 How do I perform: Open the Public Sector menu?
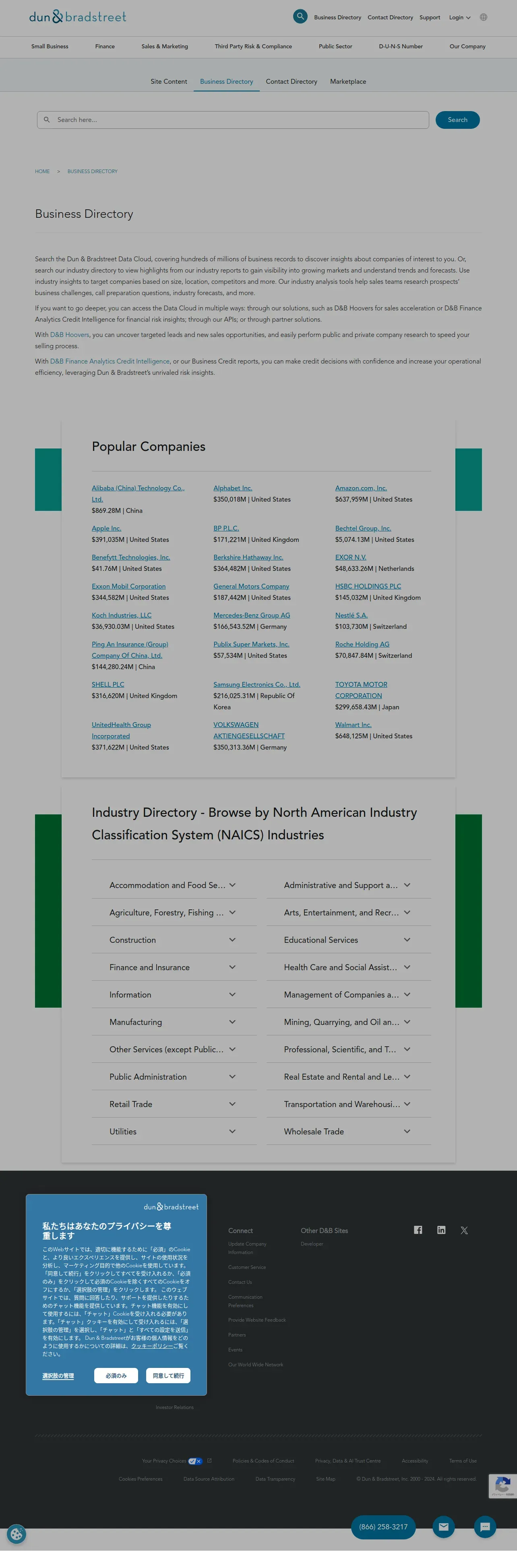click(x=335, y=46)
